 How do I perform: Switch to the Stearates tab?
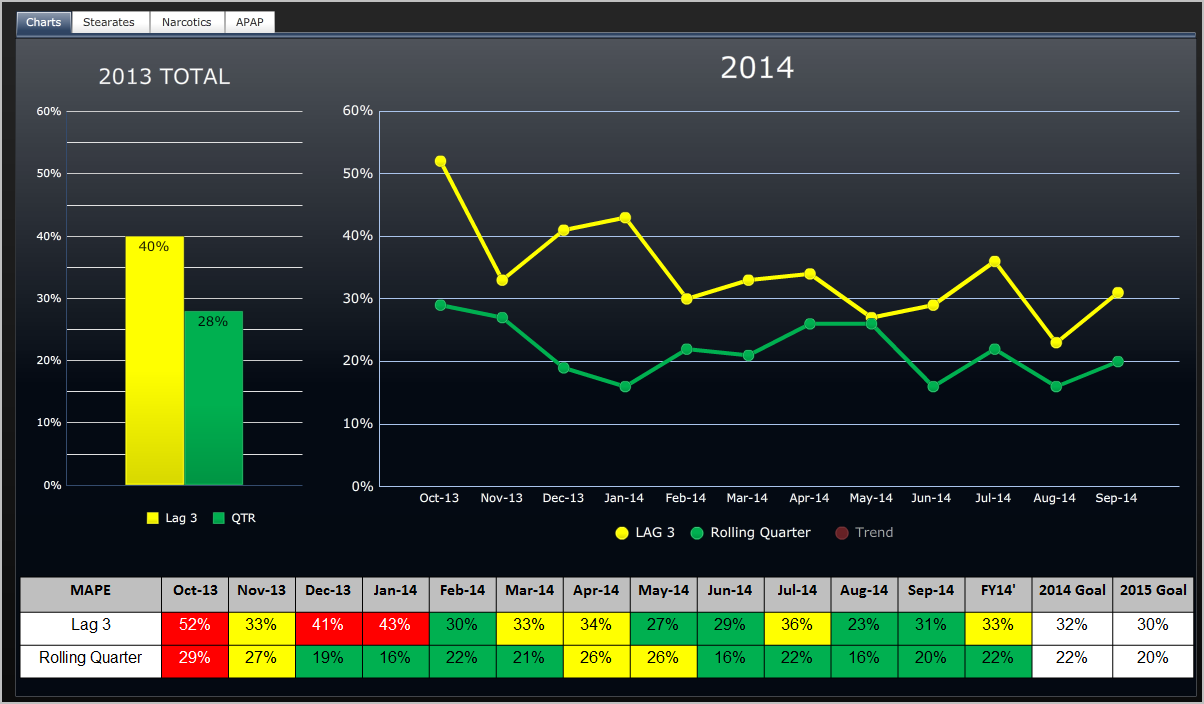pos(110,21)
